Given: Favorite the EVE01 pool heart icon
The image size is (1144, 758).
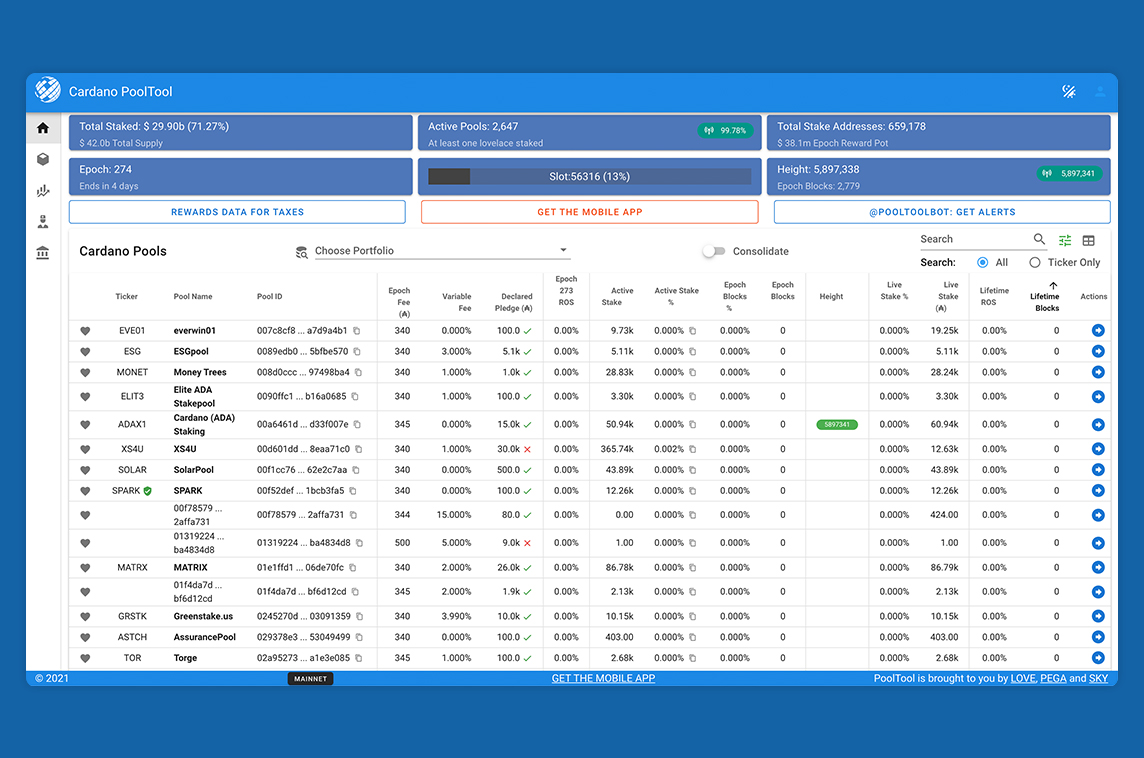Looking at the screenshot, I should point(85,330).
